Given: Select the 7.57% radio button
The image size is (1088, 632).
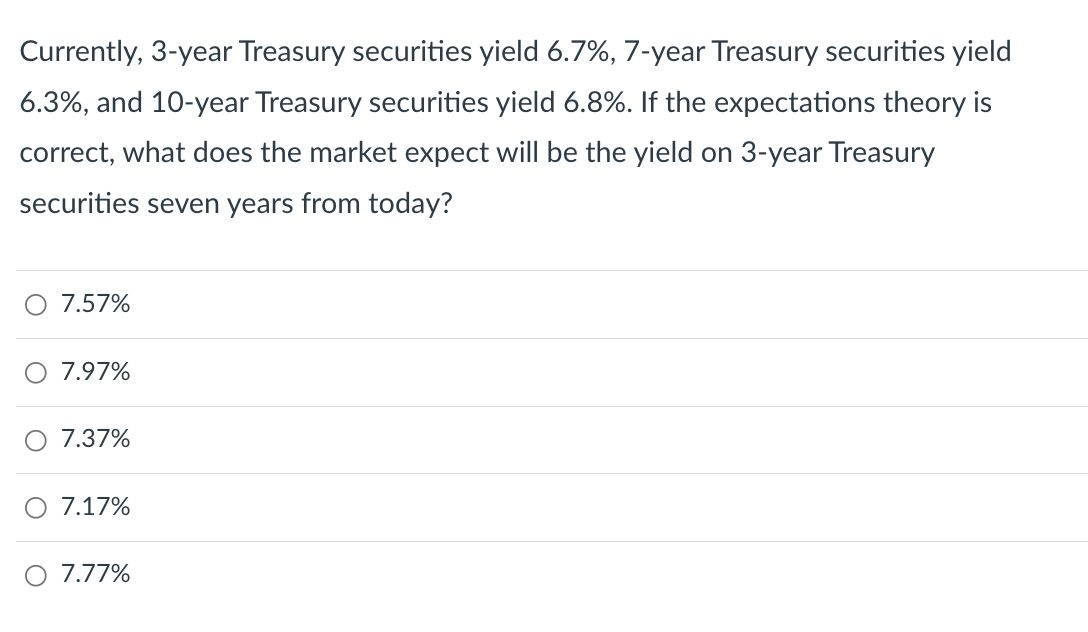Looking at the screenshot, I should coord(36,304).
